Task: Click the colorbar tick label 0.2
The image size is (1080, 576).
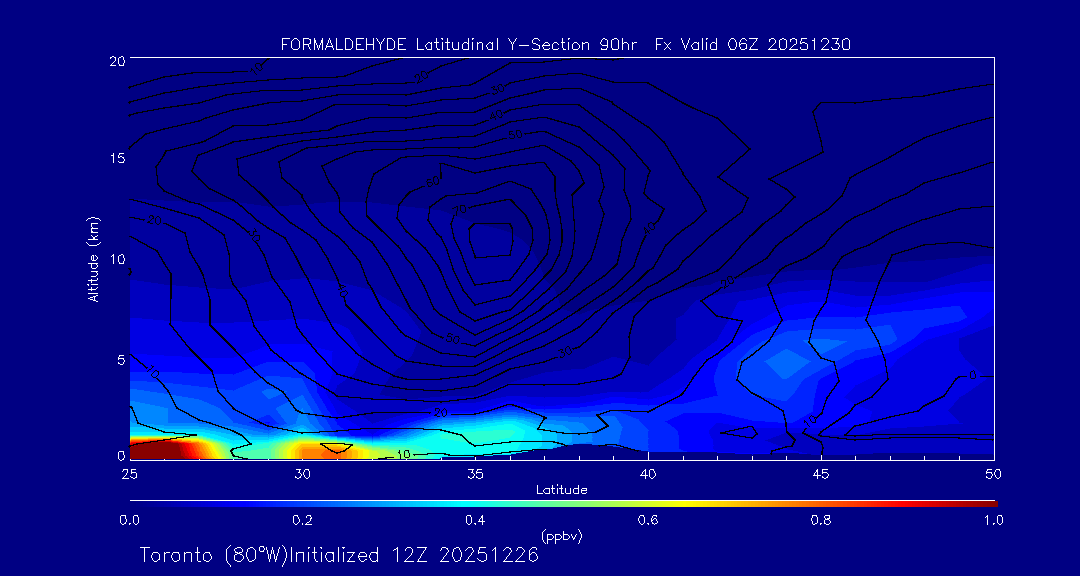Action: 302,520
